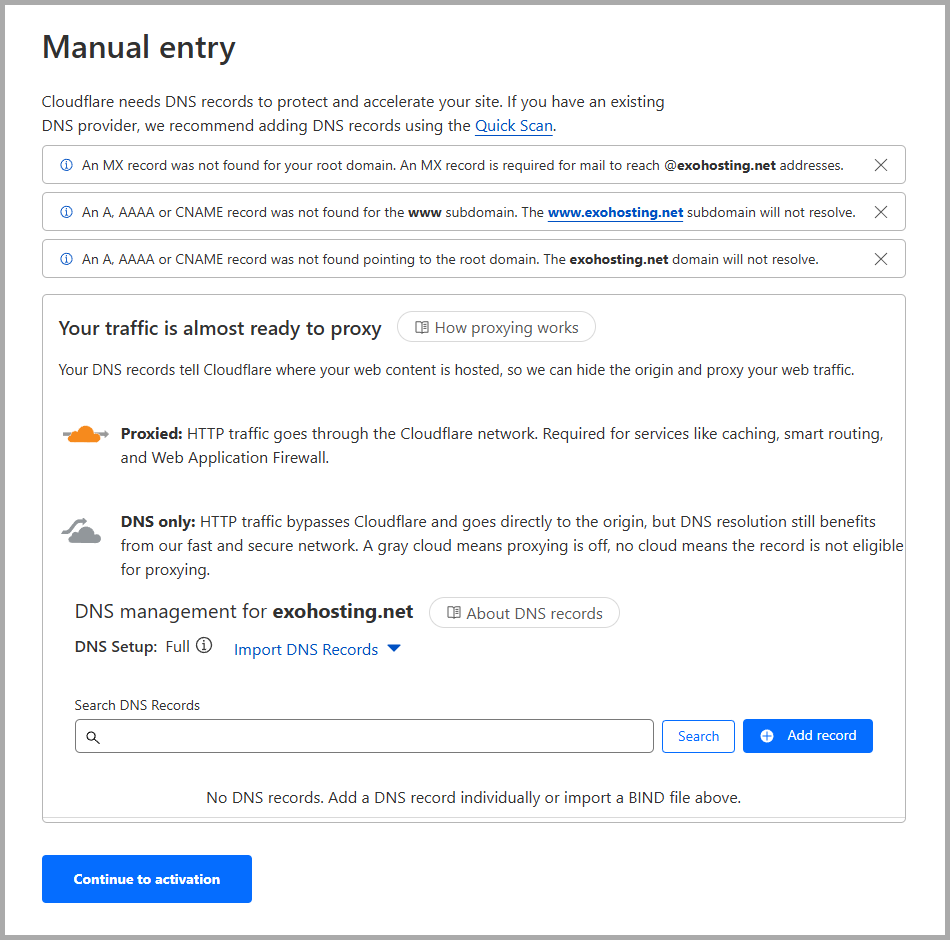Click the orange Proxied cloud icon

click(84, 432)
